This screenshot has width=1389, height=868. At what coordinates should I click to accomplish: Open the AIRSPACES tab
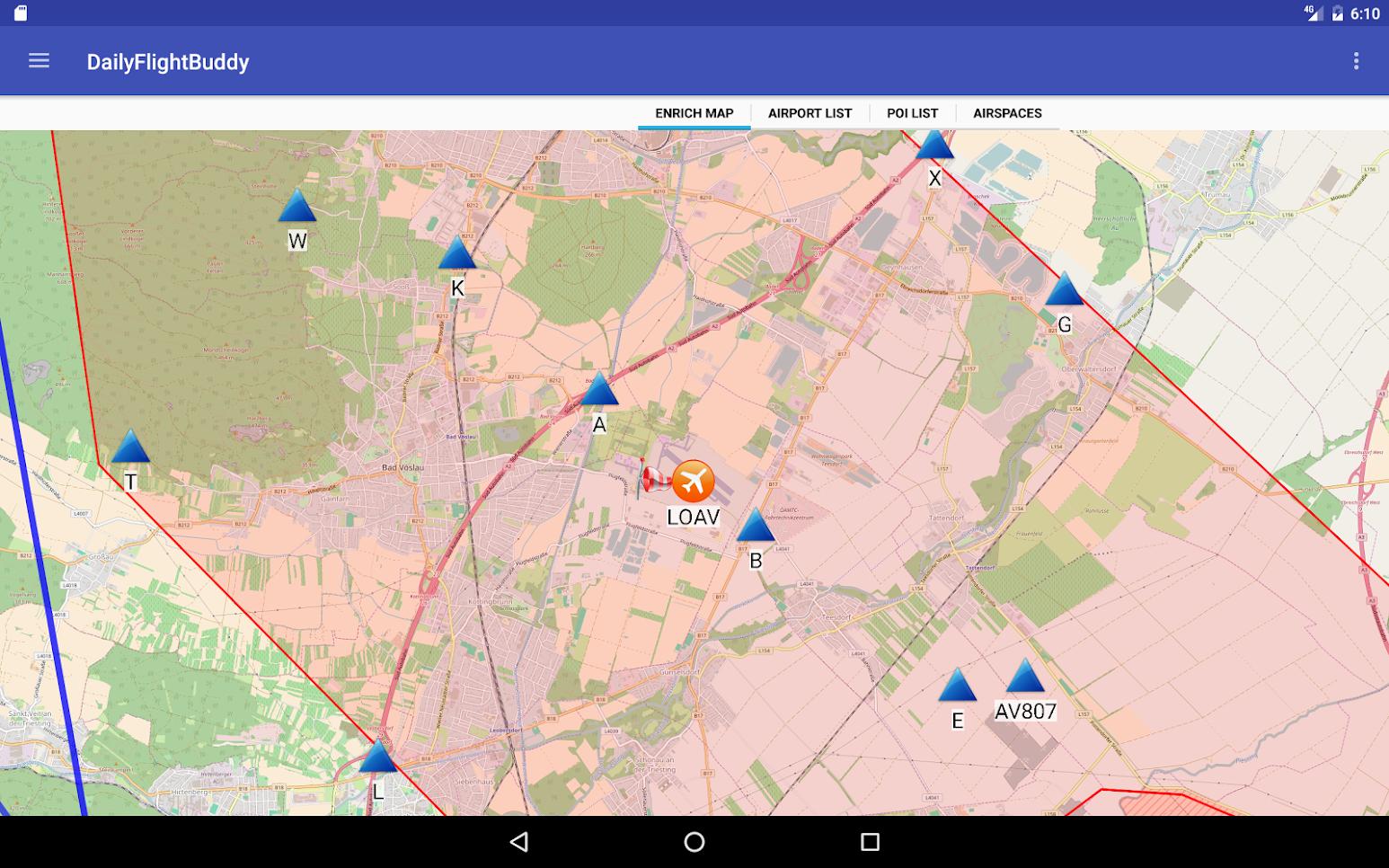(x=1007, y=113)
